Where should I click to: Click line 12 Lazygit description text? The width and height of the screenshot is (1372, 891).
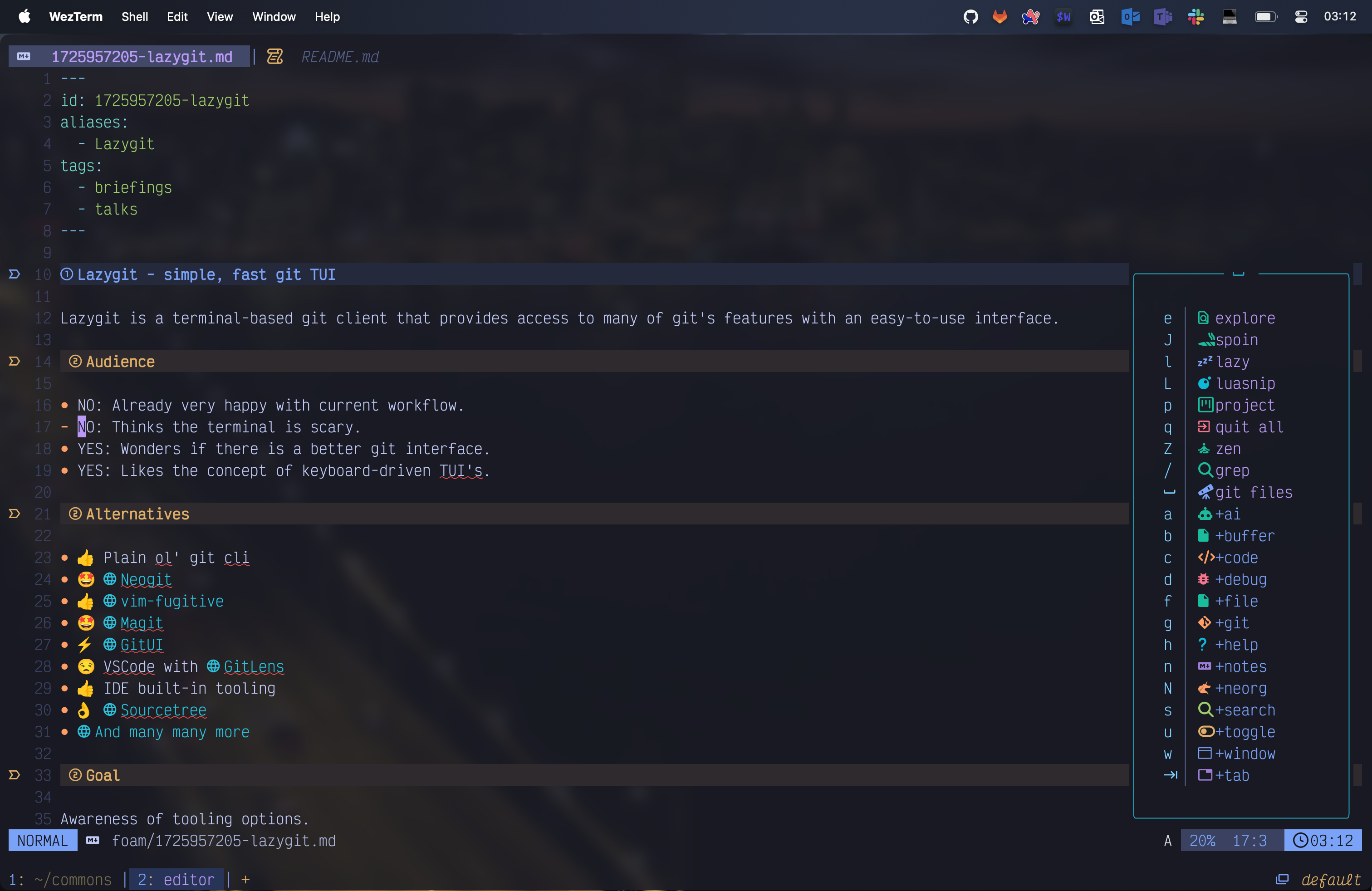pos(560,318)
